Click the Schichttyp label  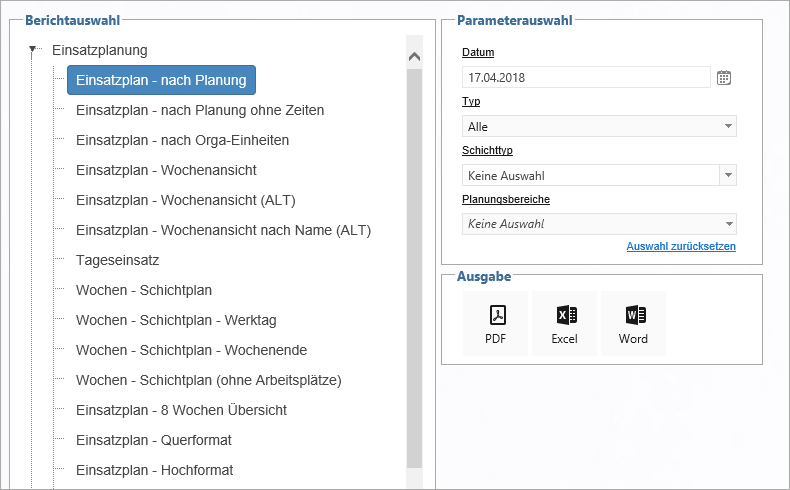coord(487,150)
